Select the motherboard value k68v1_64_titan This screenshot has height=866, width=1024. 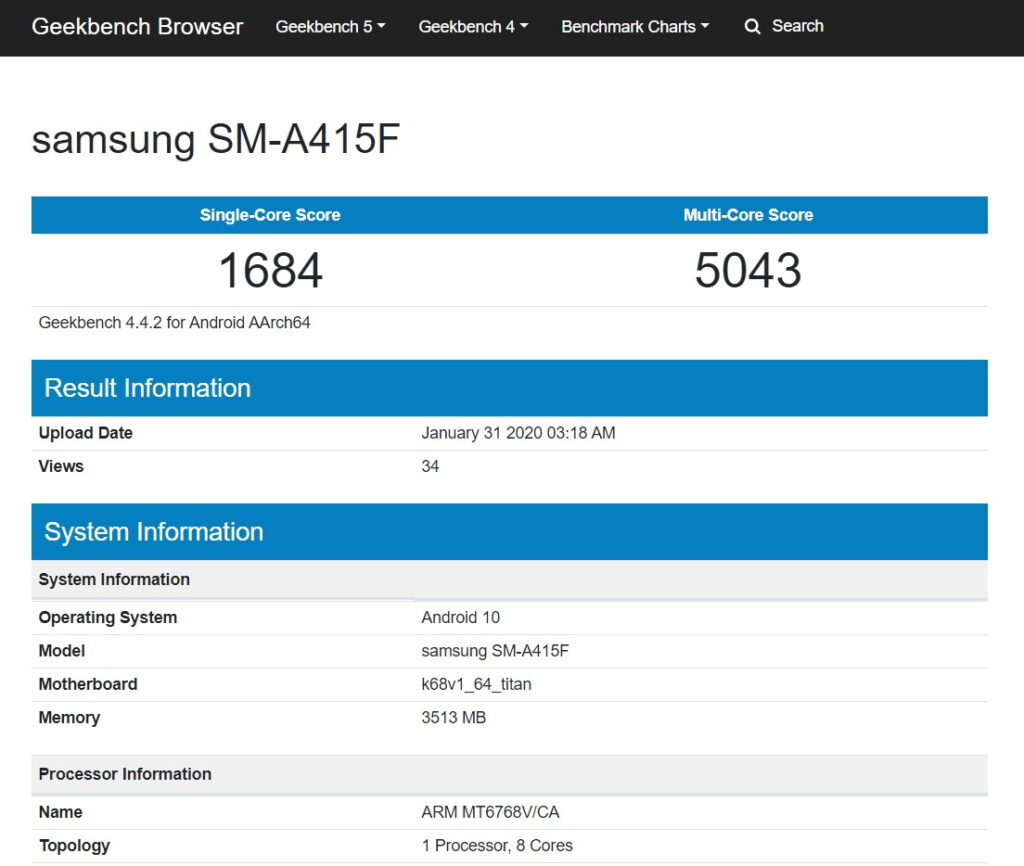(x=476, y=684)
